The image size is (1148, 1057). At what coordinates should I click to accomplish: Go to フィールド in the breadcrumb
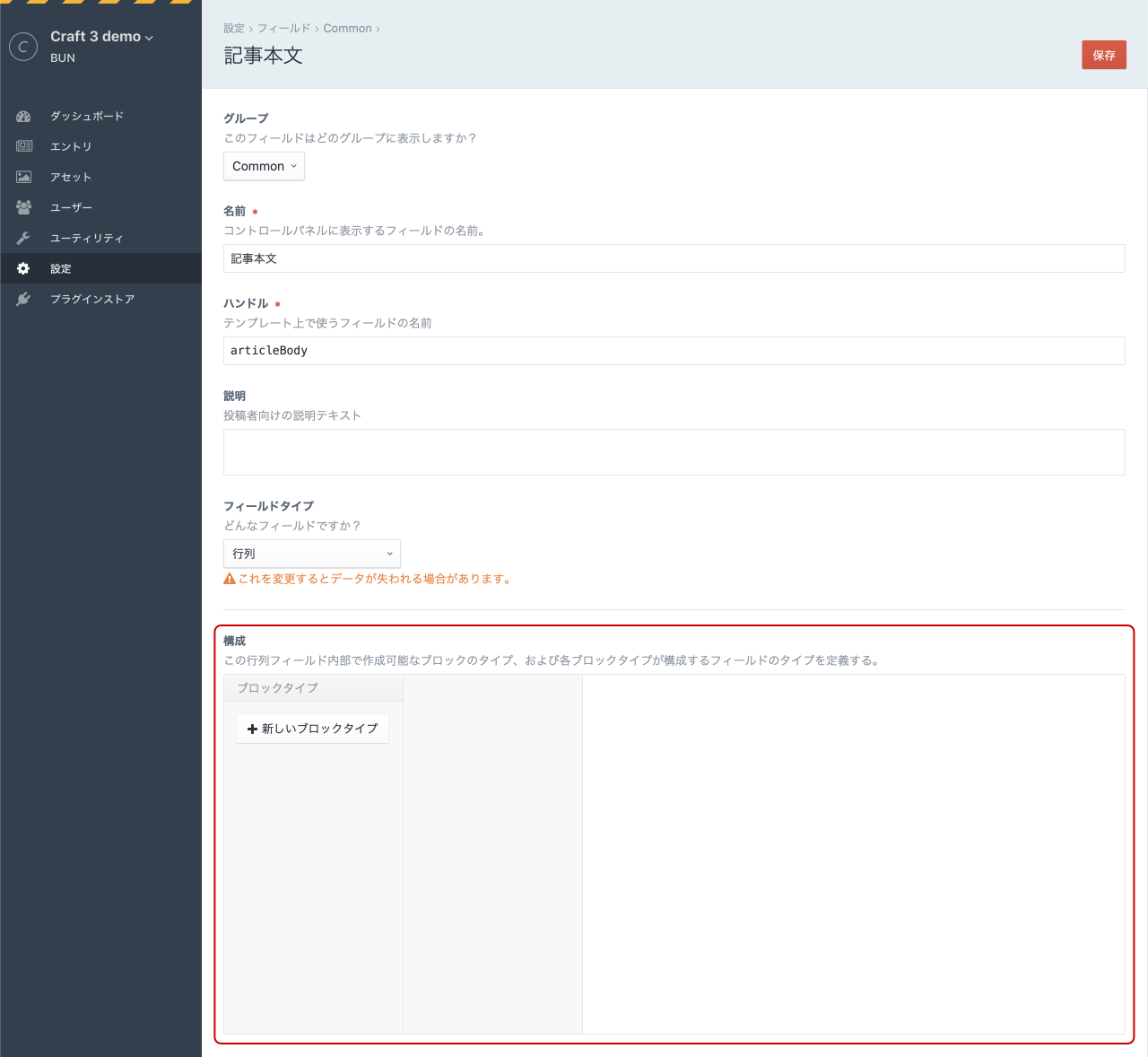pos(283,29)
